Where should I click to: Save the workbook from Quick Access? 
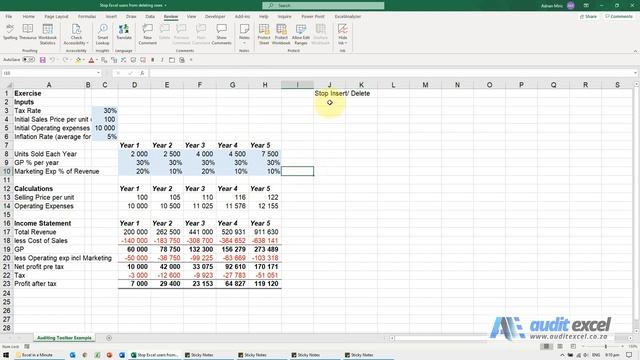pos(42,60)
